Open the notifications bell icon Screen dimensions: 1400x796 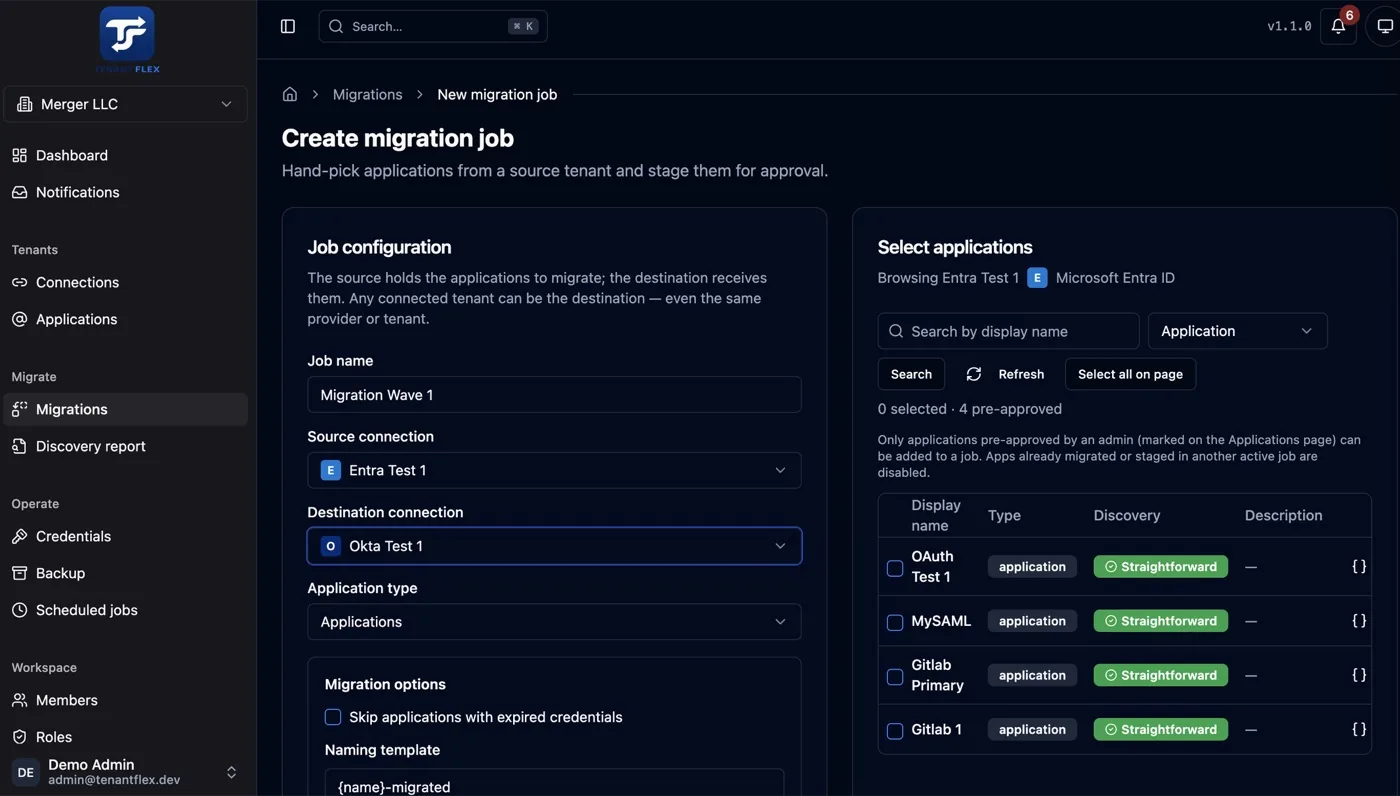(1338, 26)
